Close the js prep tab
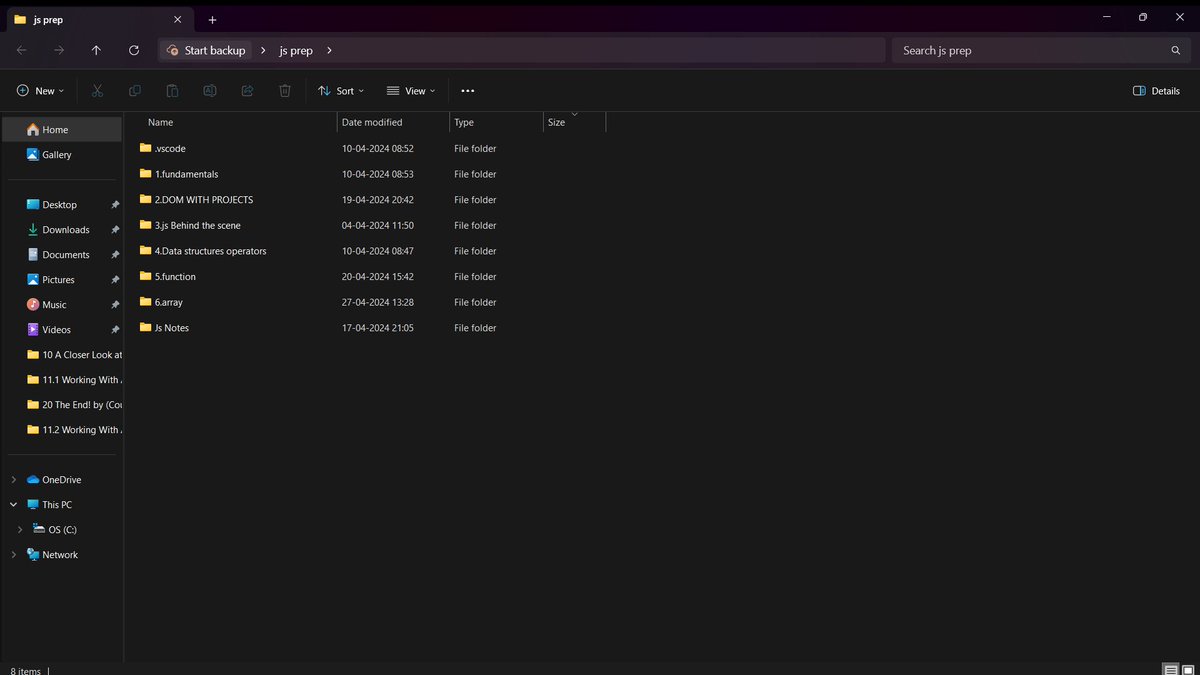Viewport: 1200px width, 675px height. 178,20
